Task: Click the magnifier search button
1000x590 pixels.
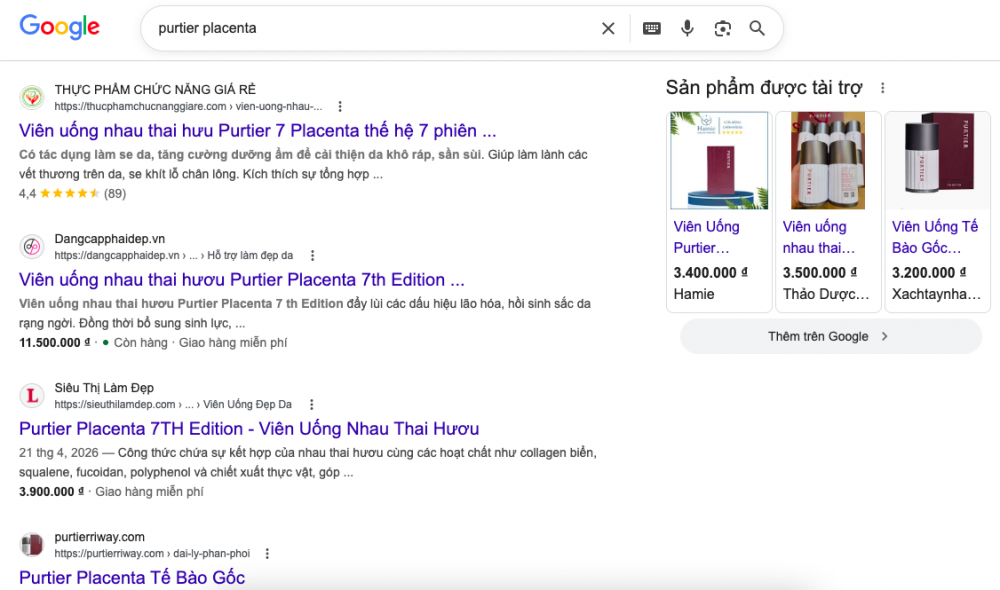Action: [x=757, y=28]
